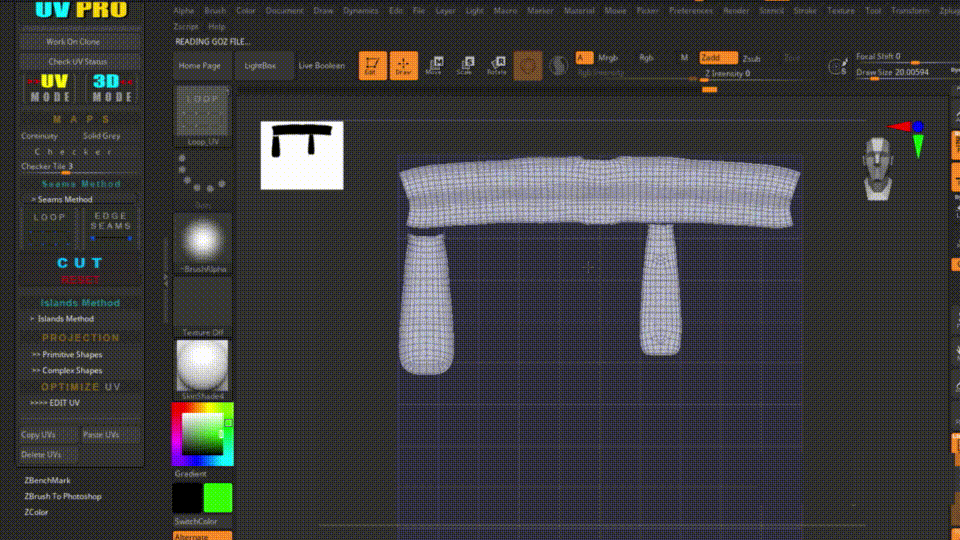The width and height of the screenshot is (960, 540).
Task: Open the Zscript menu
Action: 186,27
